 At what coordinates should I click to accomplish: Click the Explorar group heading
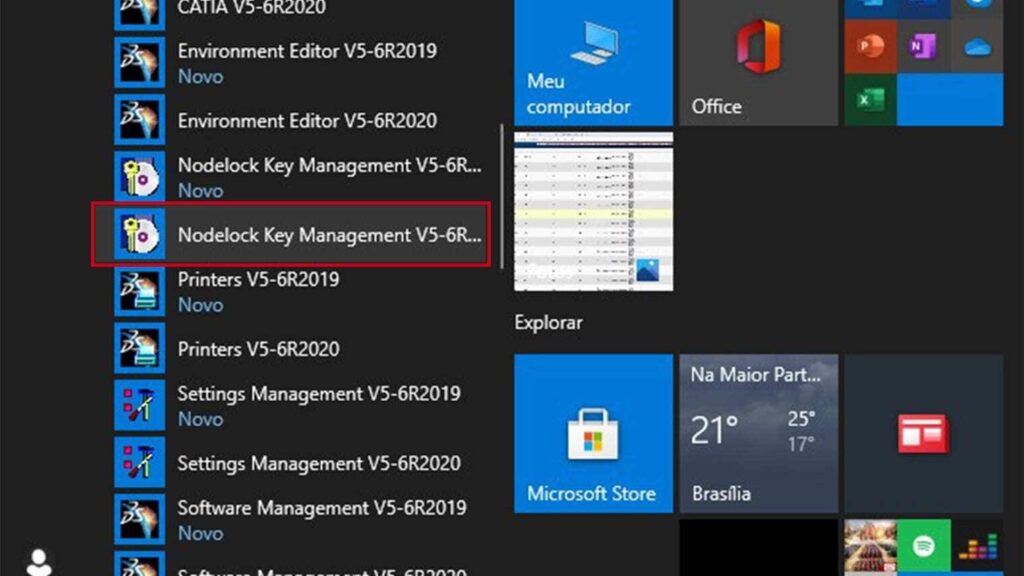click(548, 323)
